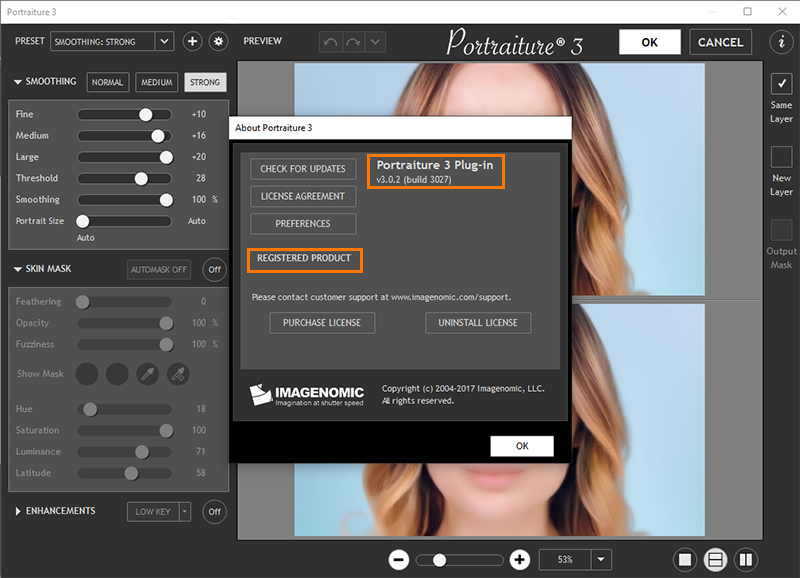Viewport: 800px width, 578px height.
Task: Click the Portrait Size slider
Action: tap(124, 221)
